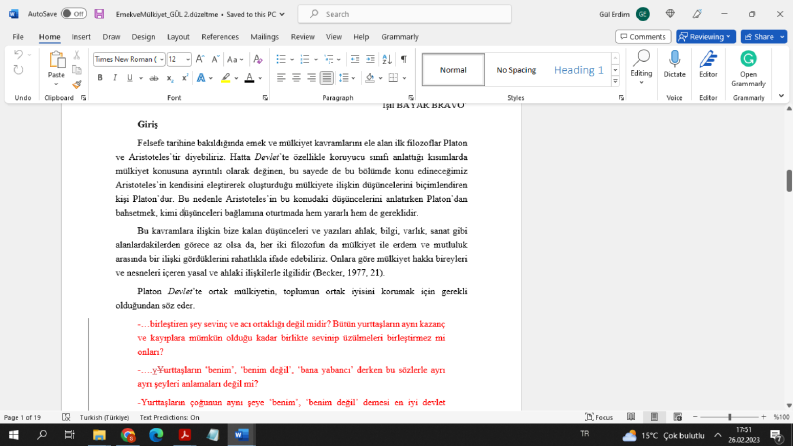This screenshot has width=793, height=446.
Task: Click Align Left icon
Action: pyautogui.click(x=281, y=78)
